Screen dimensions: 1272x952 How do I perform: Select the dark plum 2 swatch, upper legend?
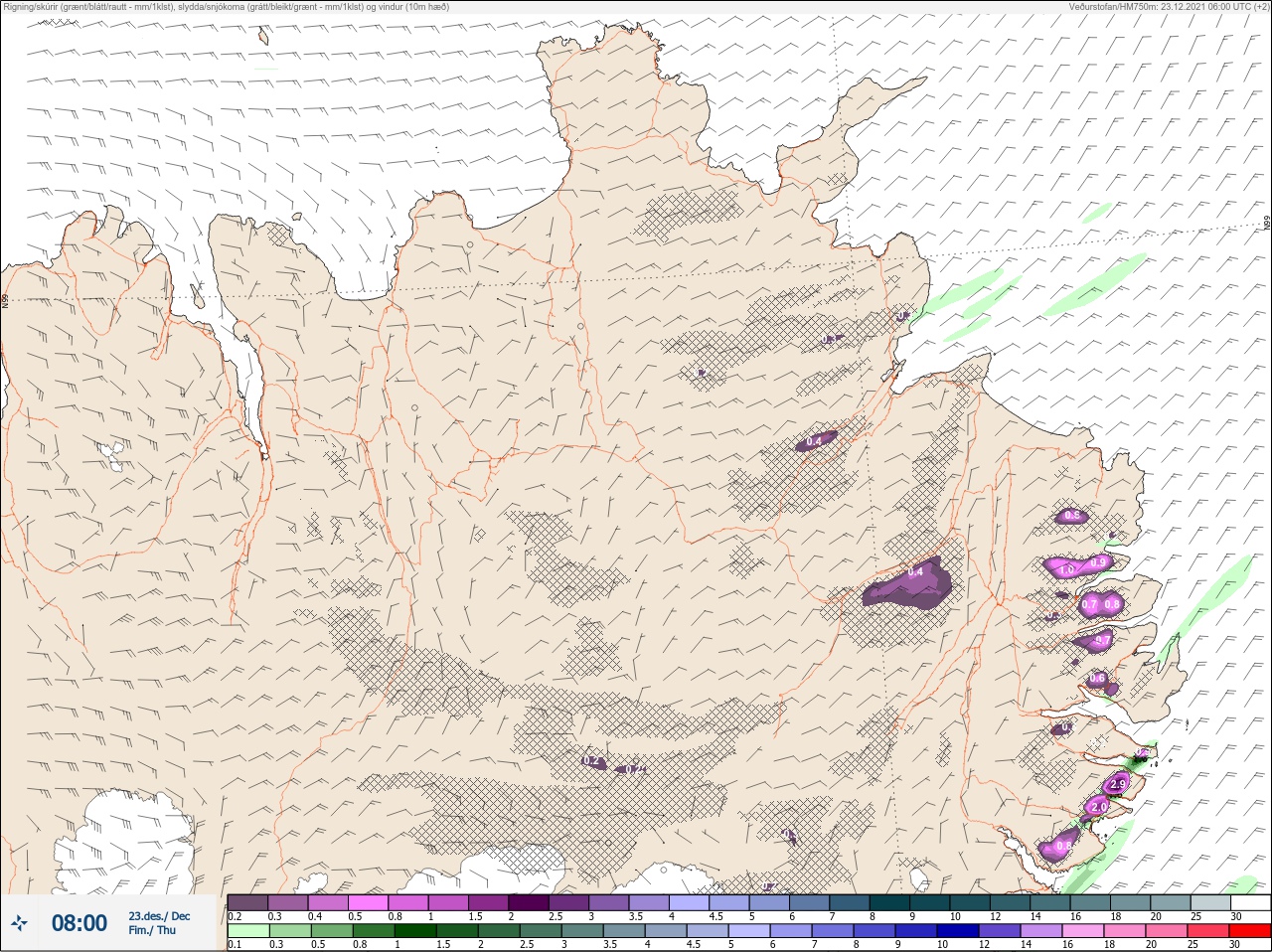pos(530,902)
